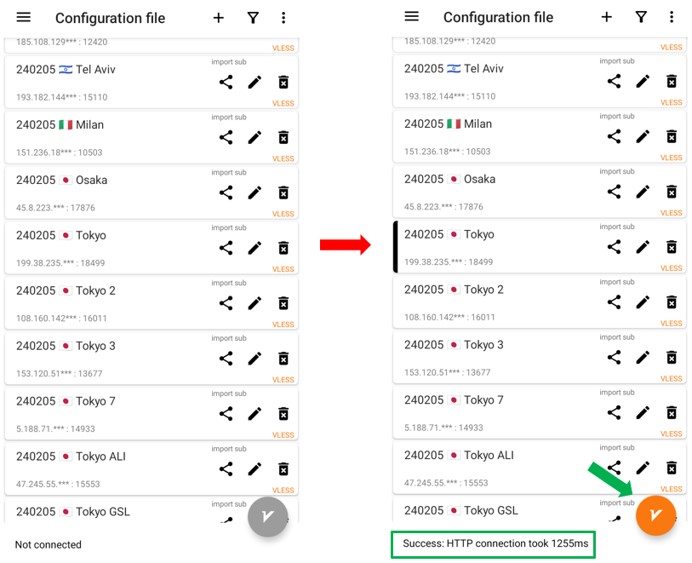Delete the Osaka config in left screen
This screenshot has width=692, height=563.
coord(283,193)
